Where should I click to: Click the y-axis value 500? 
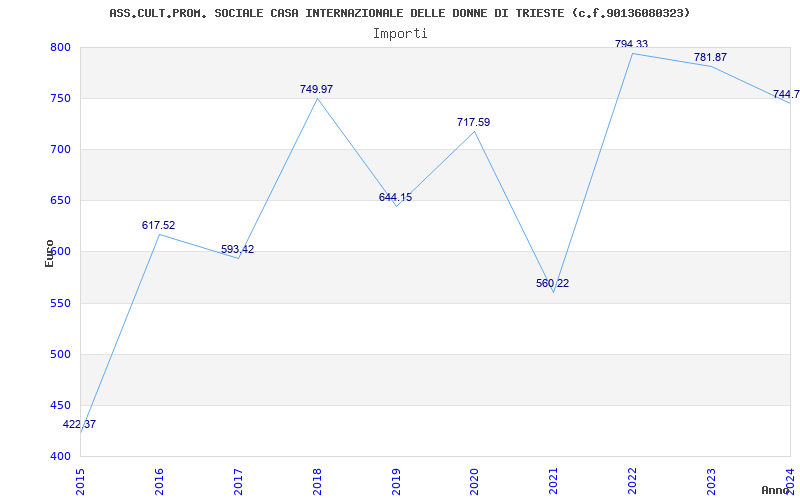pos(59,355)
